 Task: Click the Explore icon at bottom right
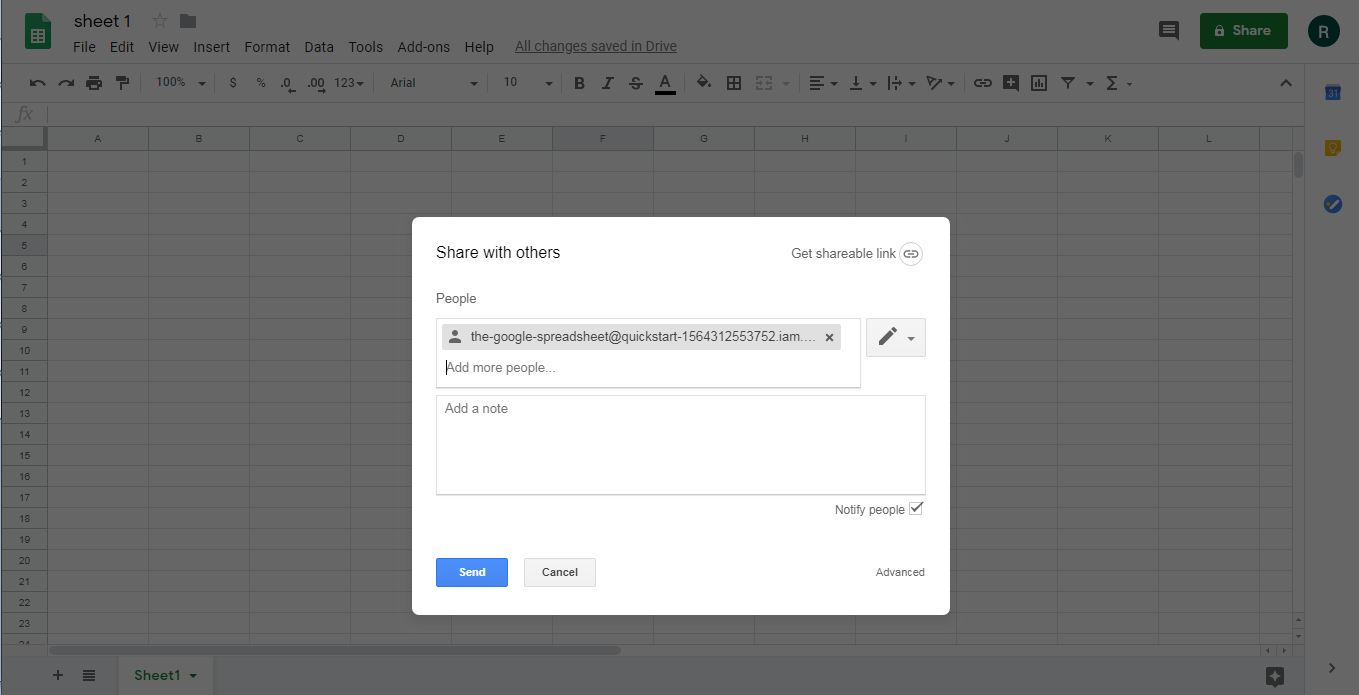tap(1274, 676)
